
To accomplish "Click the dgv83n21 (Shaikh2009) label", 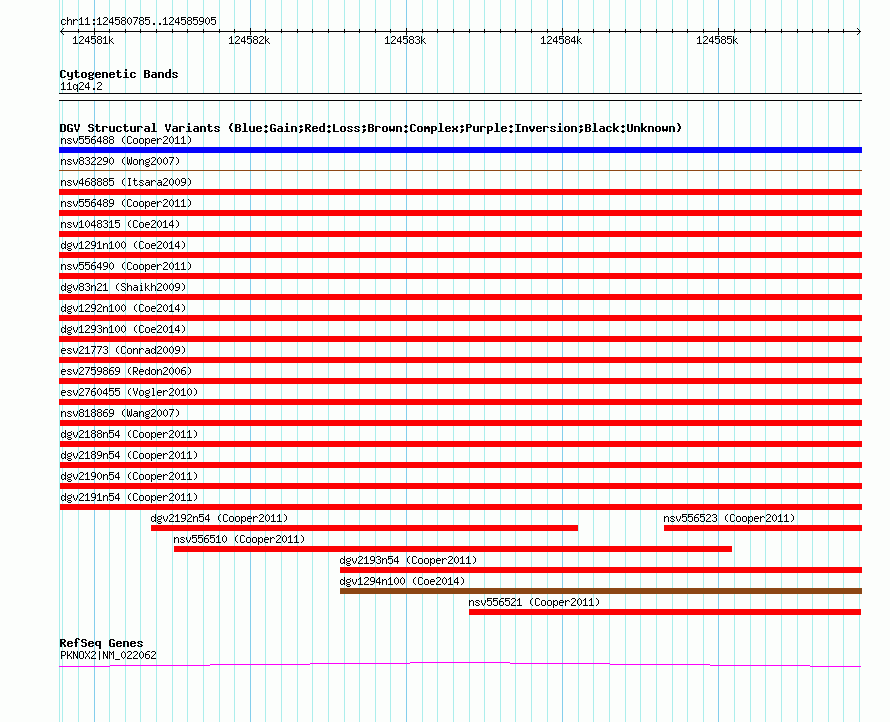I will 123,287.
